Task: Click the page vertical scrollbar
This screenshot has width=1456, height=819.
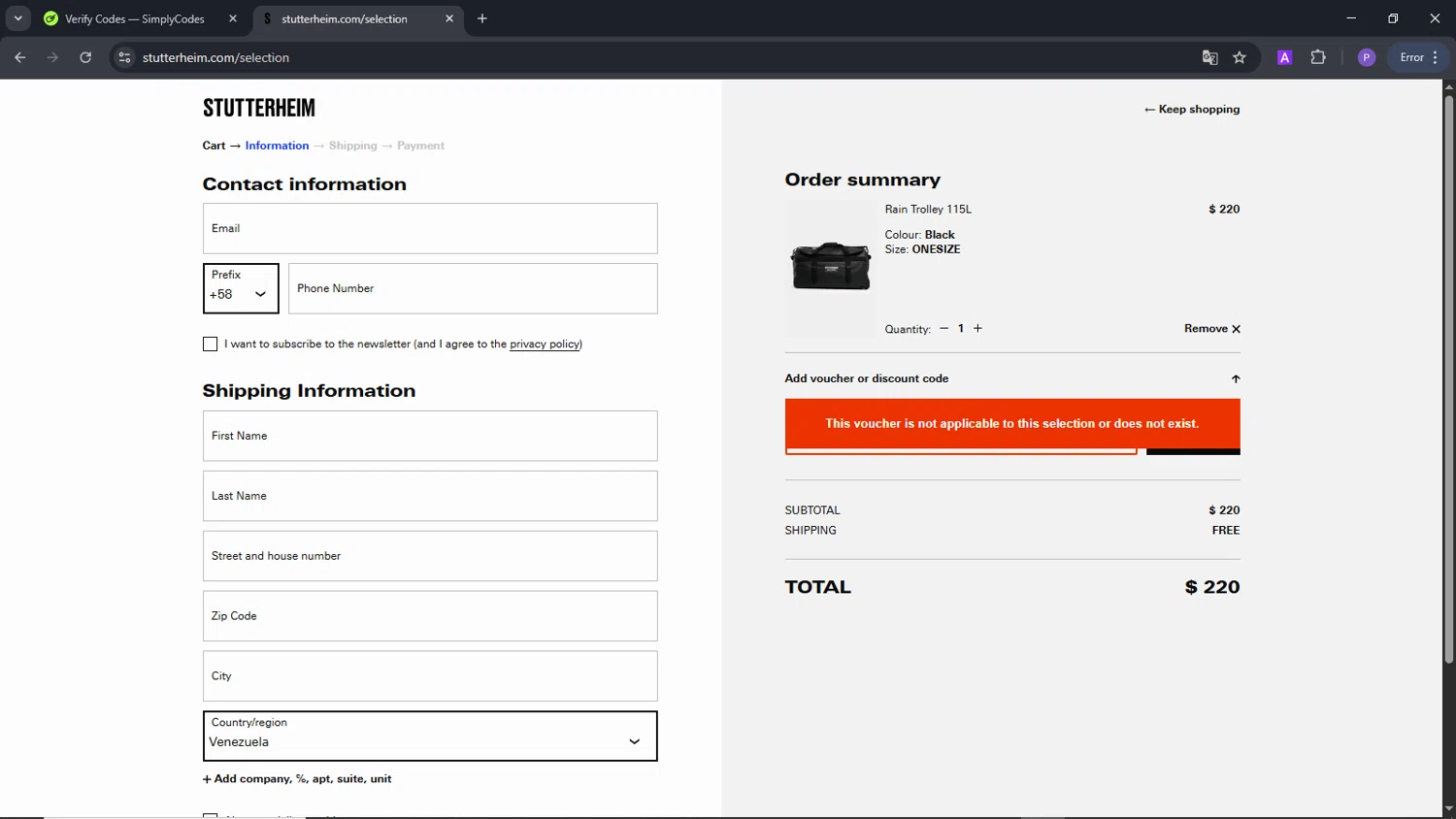Action: [1448, 378]
